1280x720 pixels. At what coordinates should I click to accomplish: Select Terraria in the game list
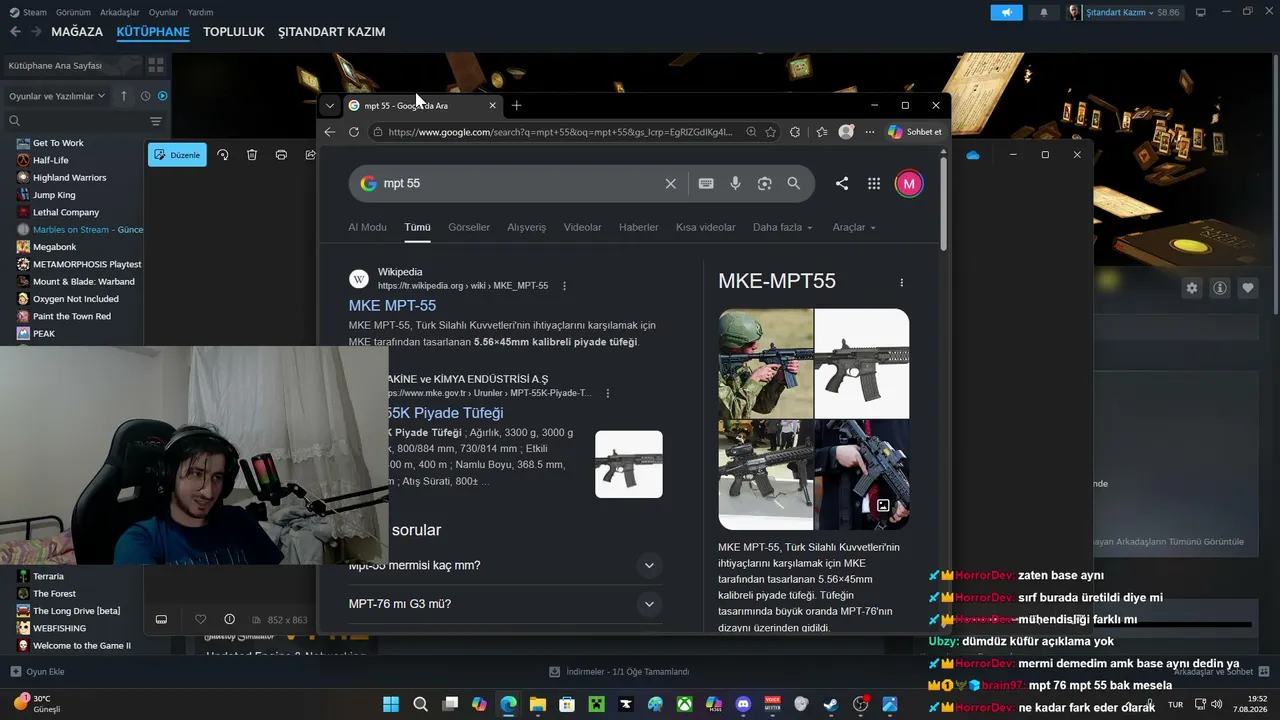(48, 576)
